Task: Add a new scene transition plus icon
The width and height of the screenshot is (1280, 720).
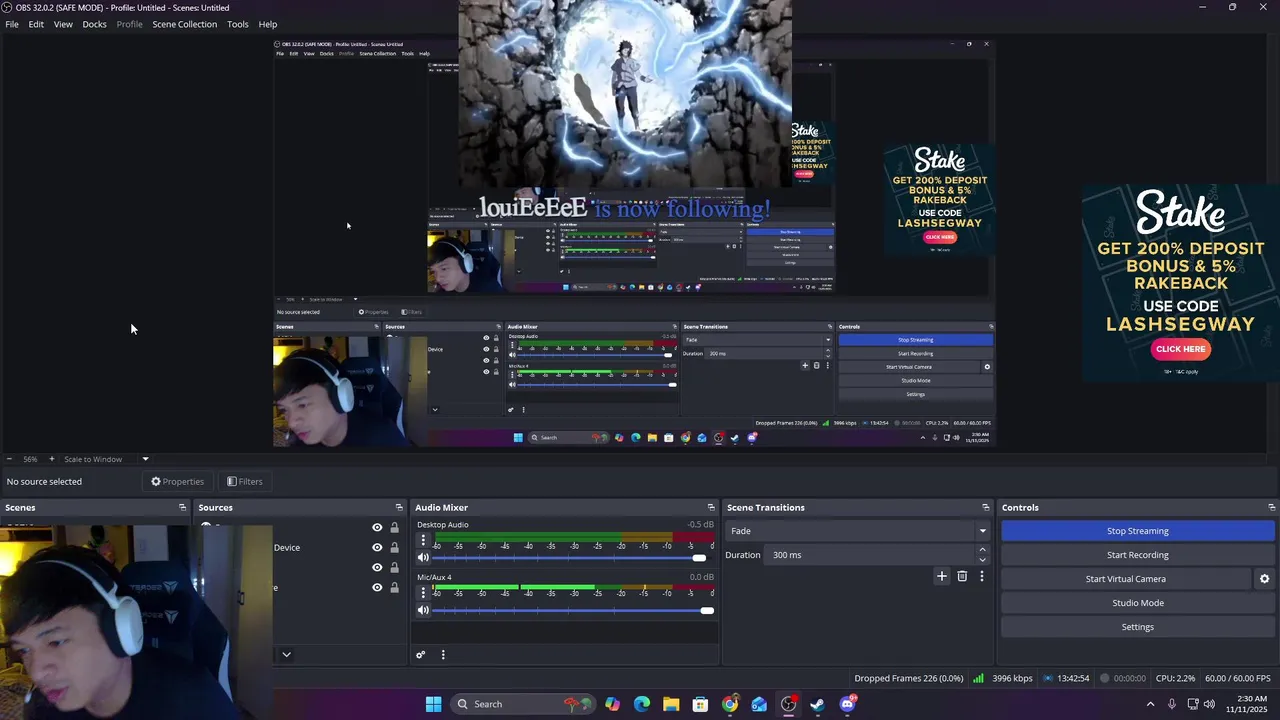Action: 941,576
